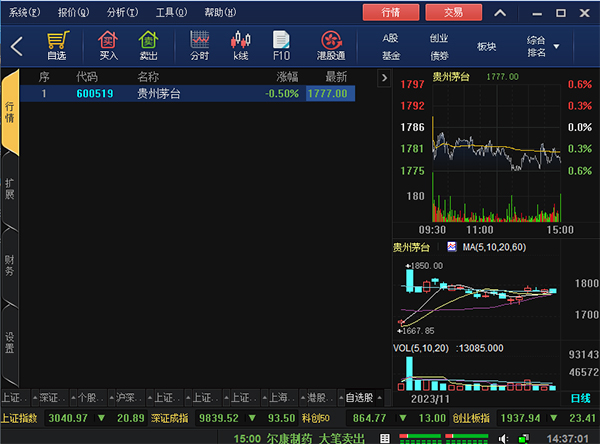The image size is (600, 444).
Task: Click the back arrow icon
Action: [x=17, y=46]
